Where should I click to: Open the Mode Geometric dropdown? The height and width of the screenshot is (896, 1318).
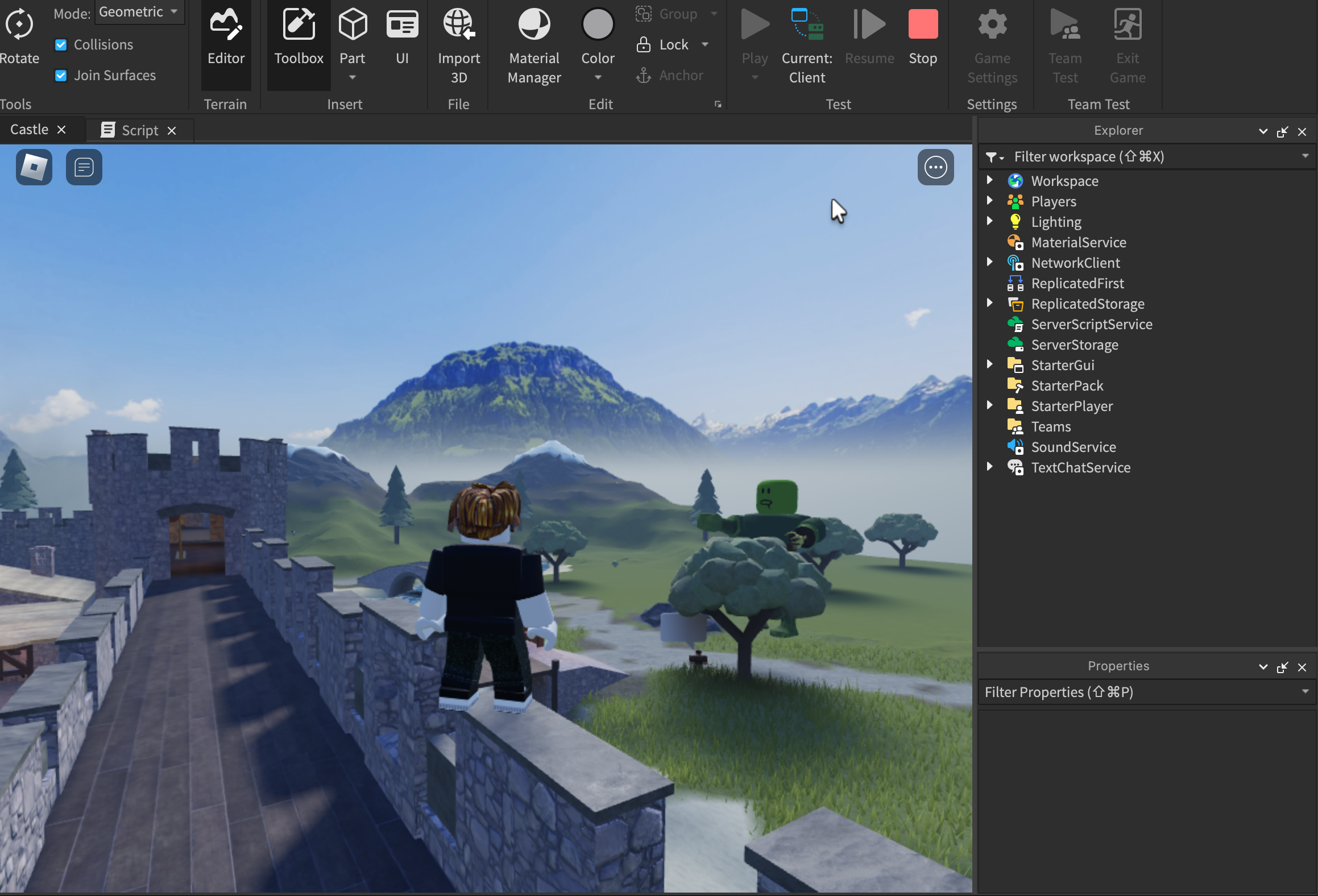tap(139, 12)
